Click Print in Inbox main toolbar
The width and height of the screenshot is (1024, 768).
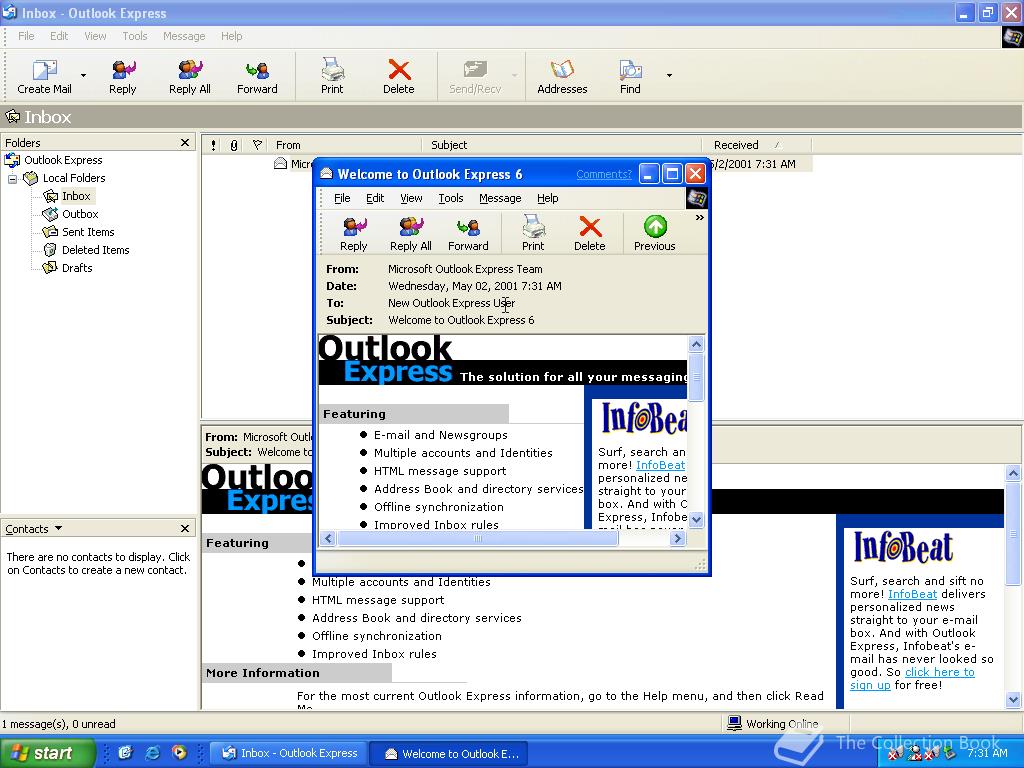(332, 76)
